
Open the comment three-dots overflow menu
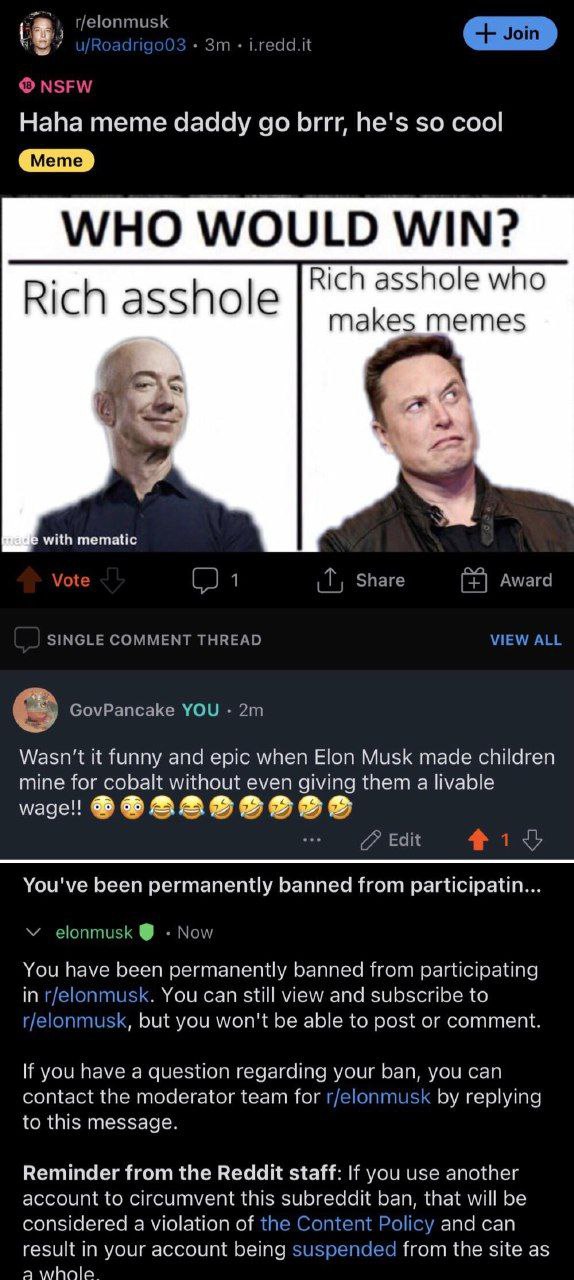click(312, 840)
